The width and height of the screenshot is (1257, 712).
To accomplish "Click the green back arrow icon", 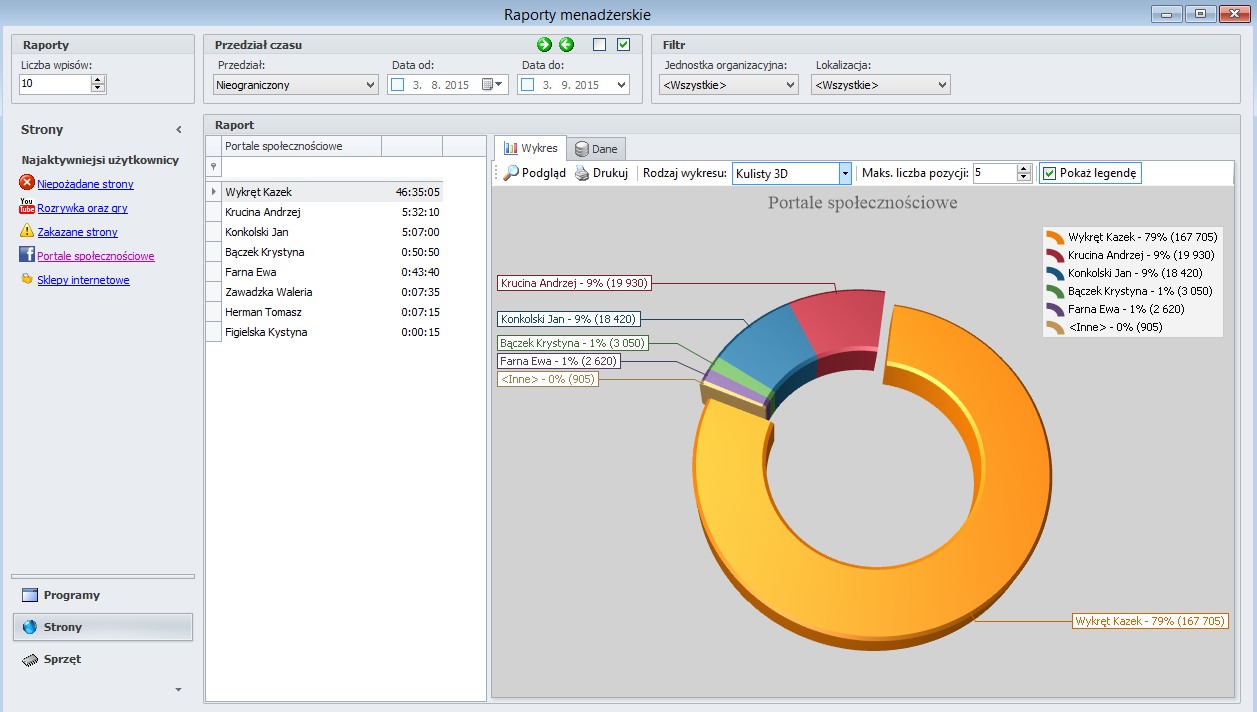I will [567, 44].
